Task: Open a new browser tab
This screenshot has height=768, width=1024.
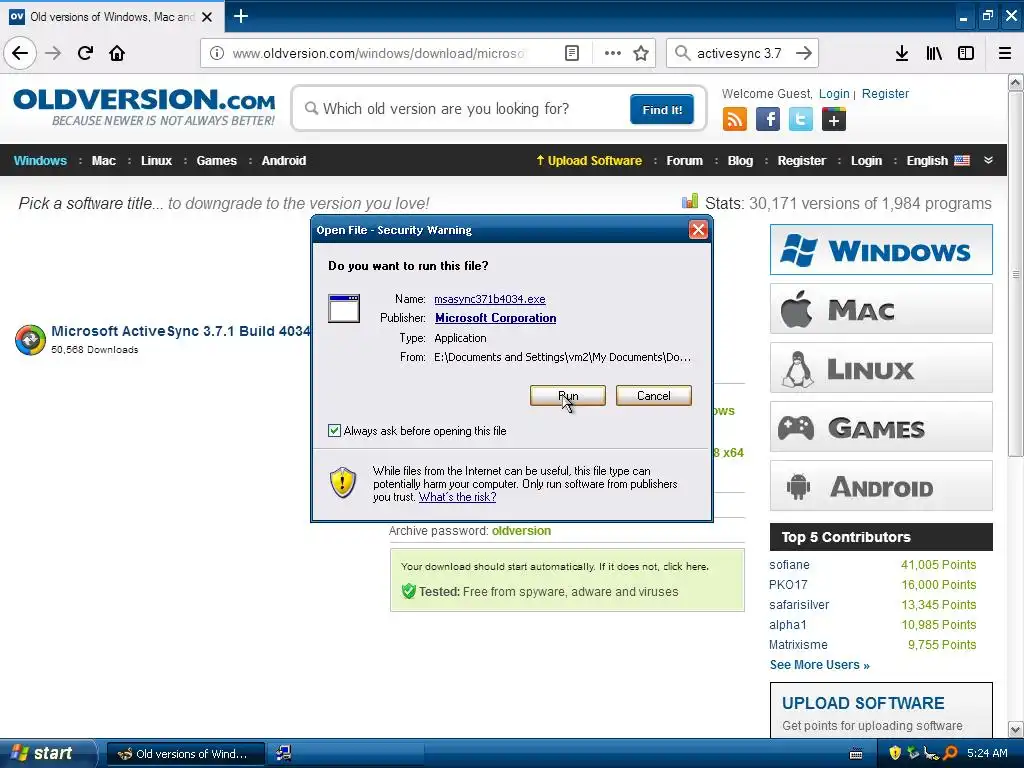Action: [240, 16]
